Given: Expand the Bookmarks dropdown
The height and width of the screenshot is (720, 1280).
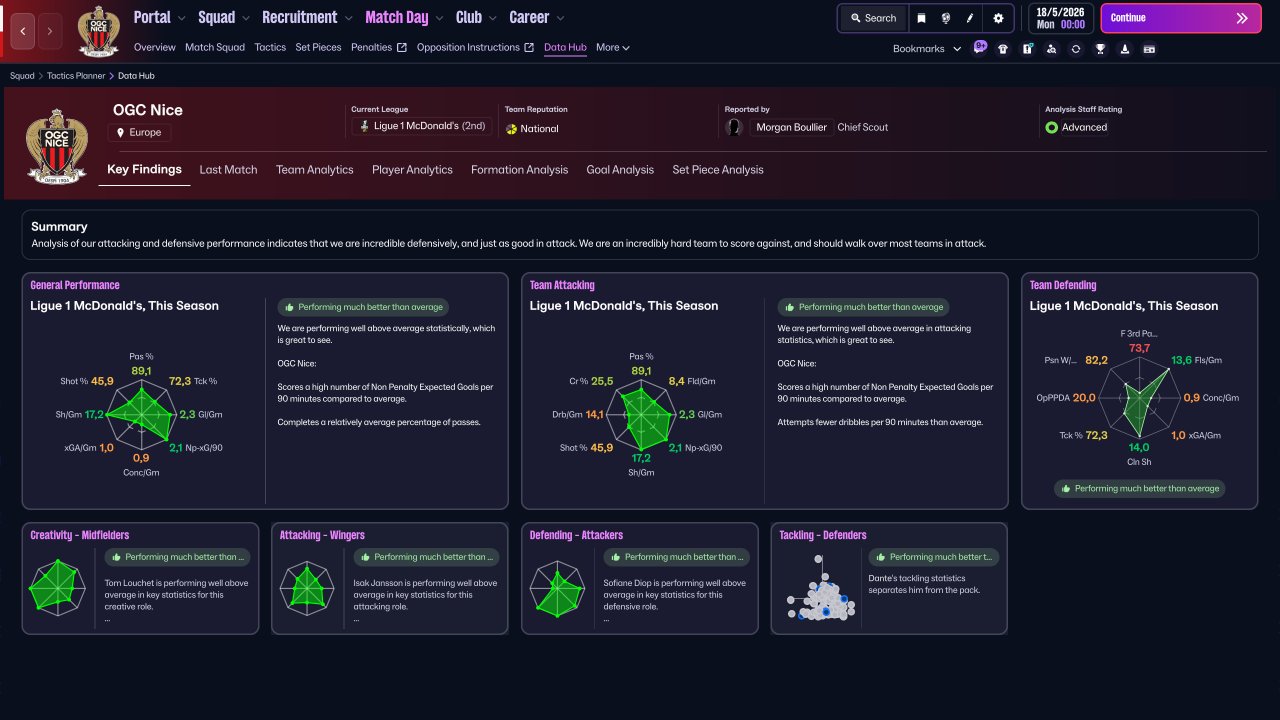Looking at the screenshot, I should tap(927, 48).
